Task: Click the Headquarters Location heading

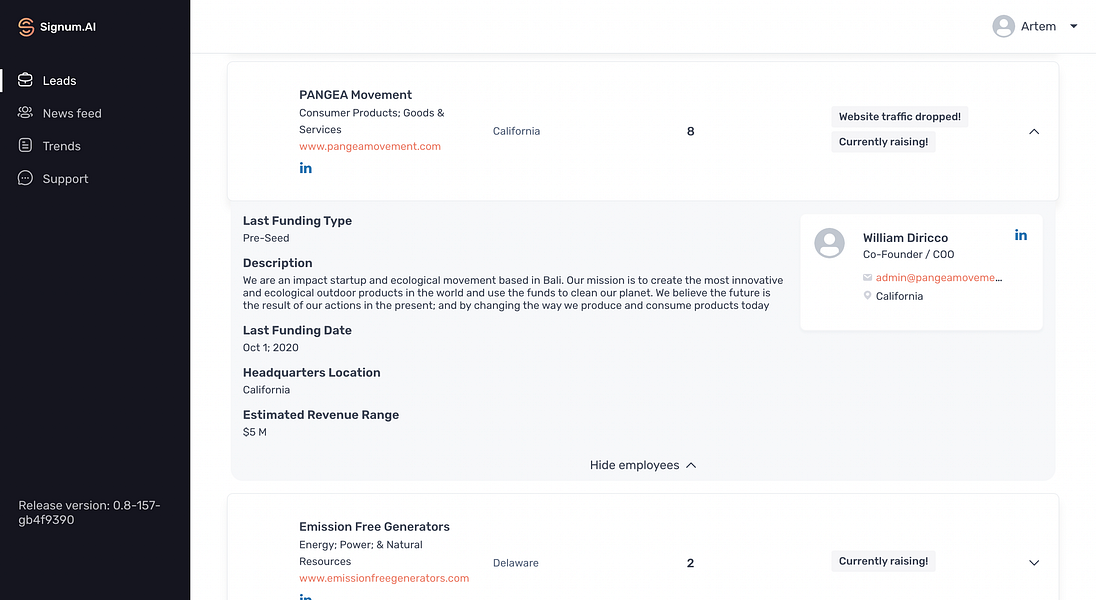Action: [x=312, y=373]
